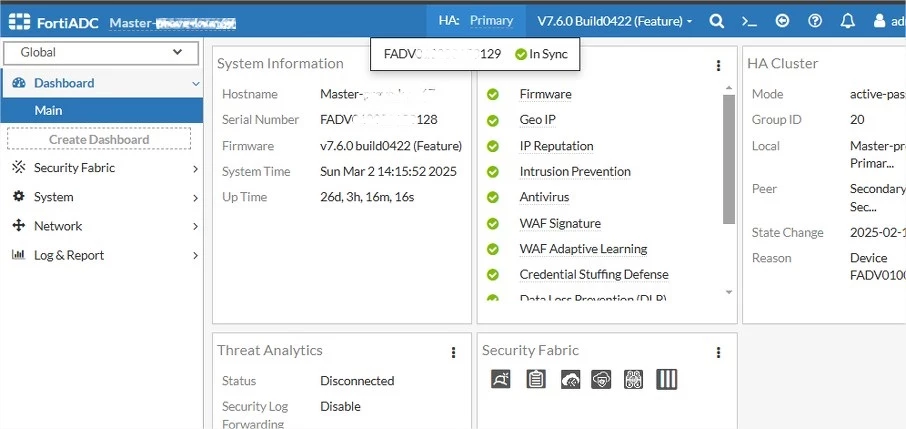
Task: Click the Security Fabric sidebar icon
Action: [x=18, y=168]
